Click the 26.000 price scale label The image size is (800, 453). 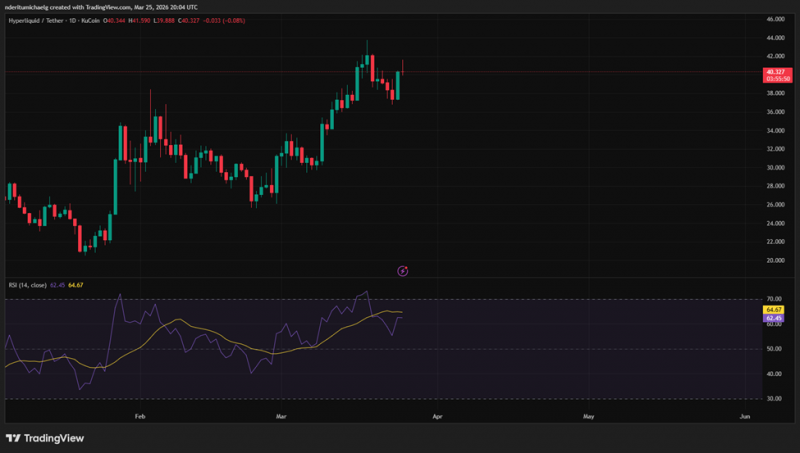click(x=776, y=205)
